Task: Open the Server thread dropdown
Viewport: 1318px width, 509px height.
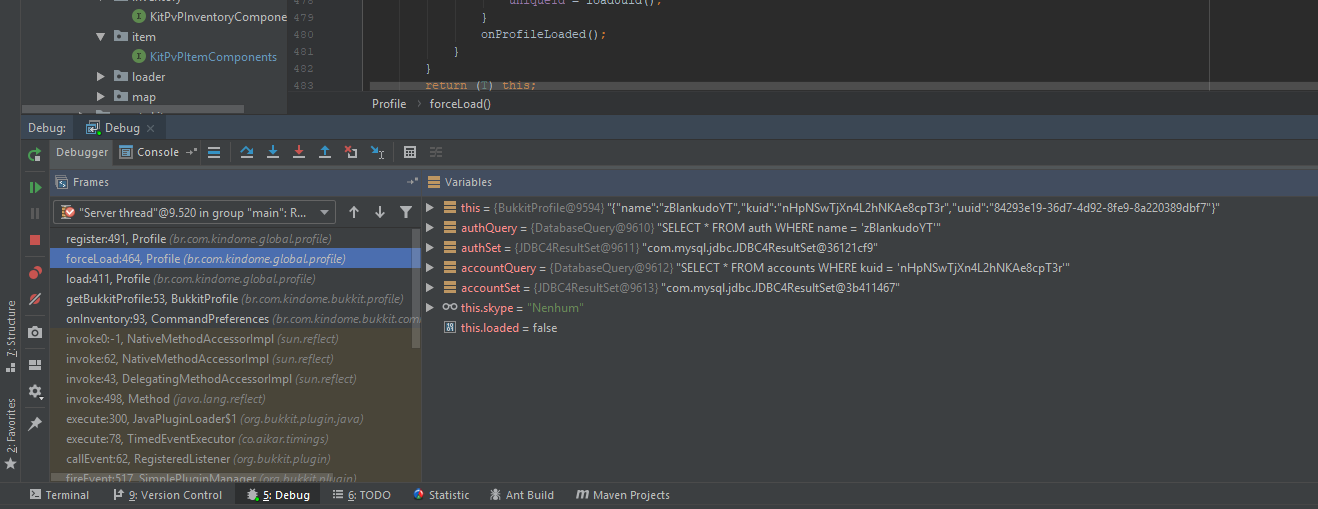Action: click(195, 212)
